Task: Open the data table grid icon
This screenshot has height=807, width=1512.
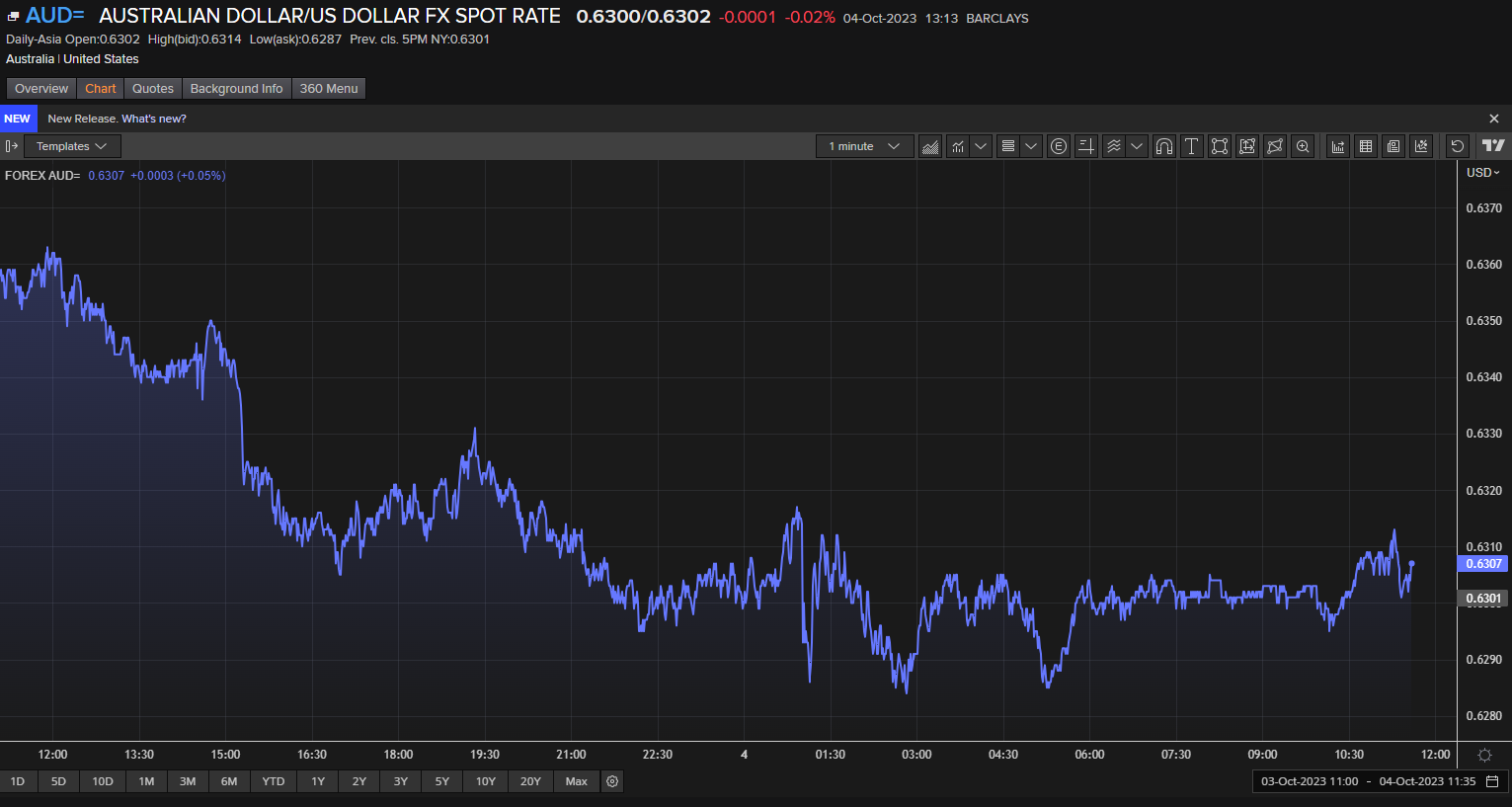Action: click(1366, 146)
